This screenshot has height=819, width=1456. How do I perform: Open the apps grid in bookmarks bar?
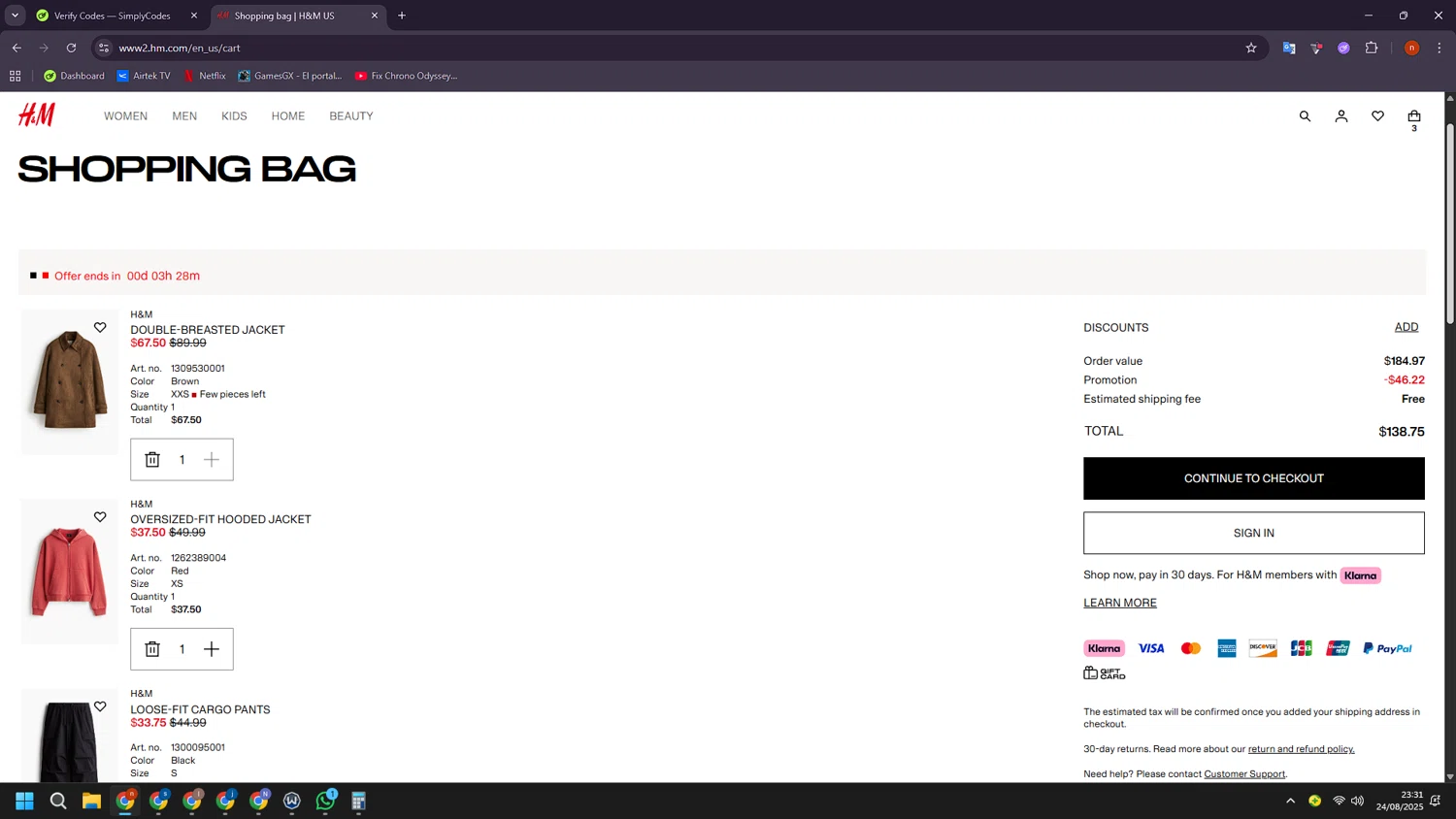[15, 76]
